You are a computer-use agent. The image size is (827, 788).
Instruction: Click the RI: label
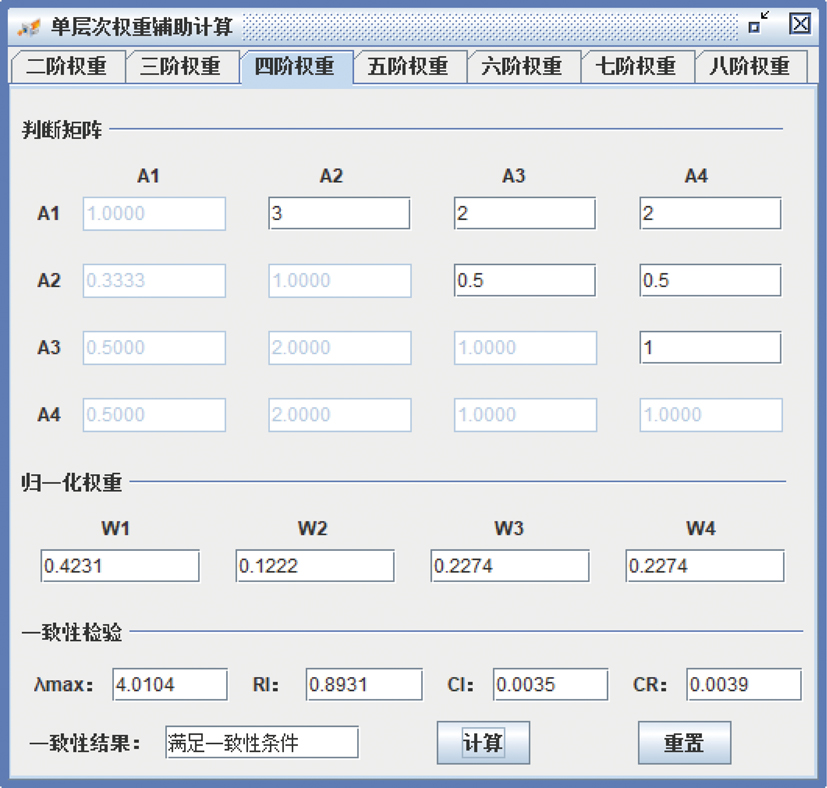(265, 685)
